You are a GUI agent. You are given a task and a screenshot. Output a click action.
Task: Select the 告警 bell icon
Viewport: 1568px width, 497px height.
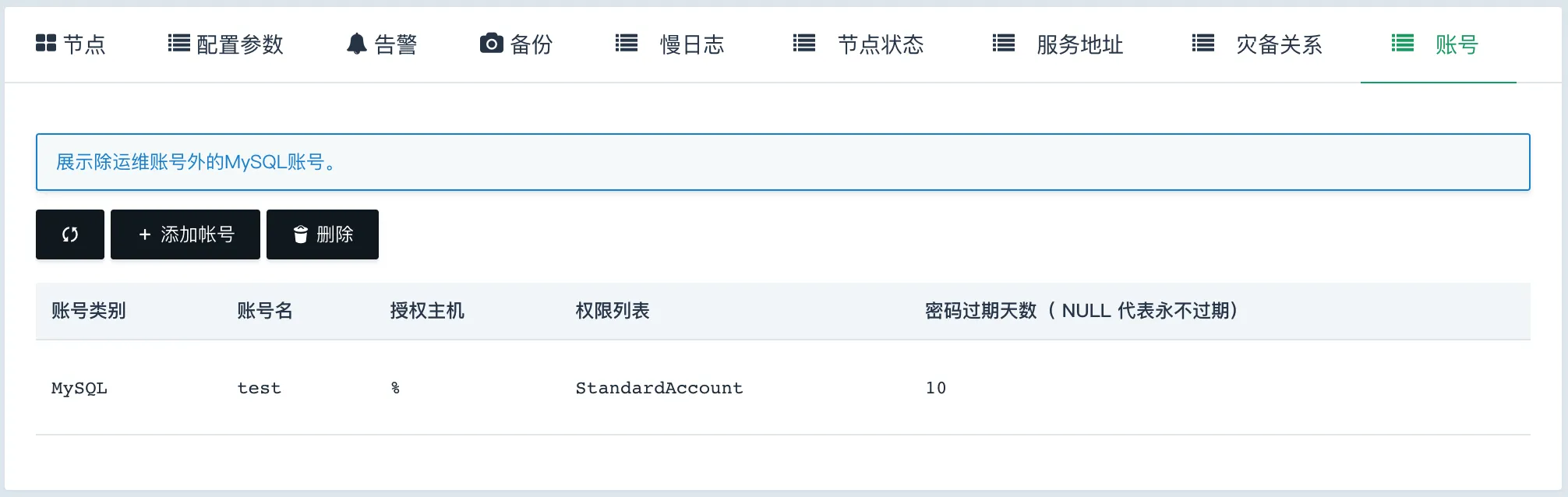tap(357, 44)
